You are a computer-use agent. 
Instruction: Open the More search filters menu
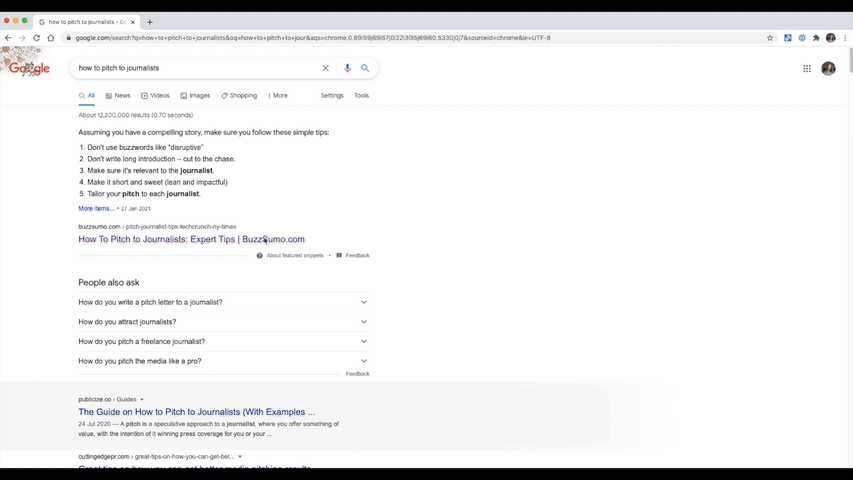pyautogui.click(x=278, y=96)
